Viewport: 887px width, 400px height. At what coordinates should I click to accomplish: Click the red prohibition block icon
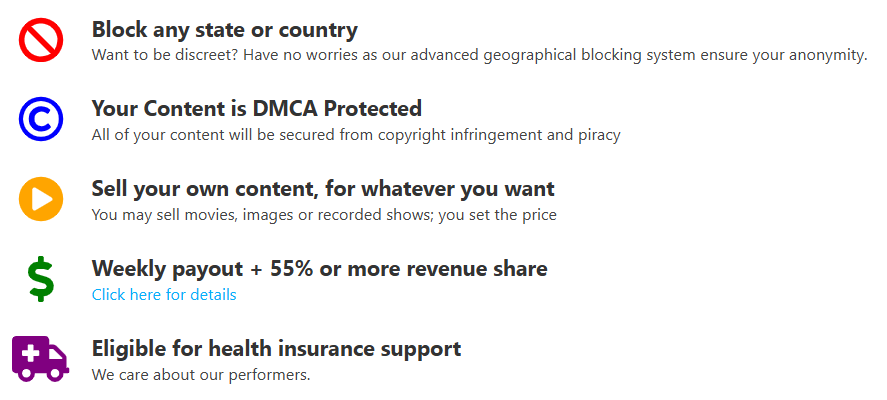(x=41, y=40)
